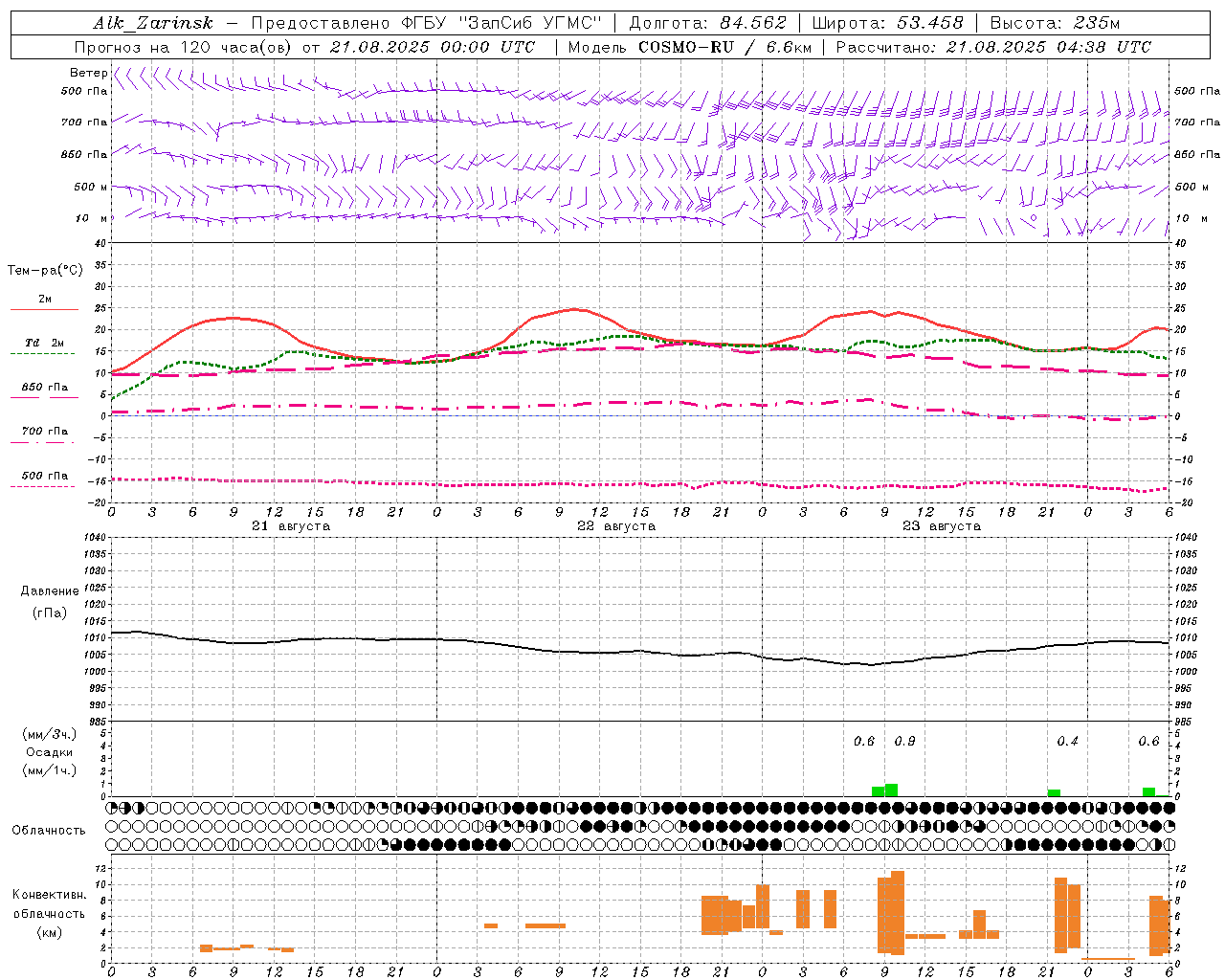Click the green precipitation bar beneath '0.9'

891,791
